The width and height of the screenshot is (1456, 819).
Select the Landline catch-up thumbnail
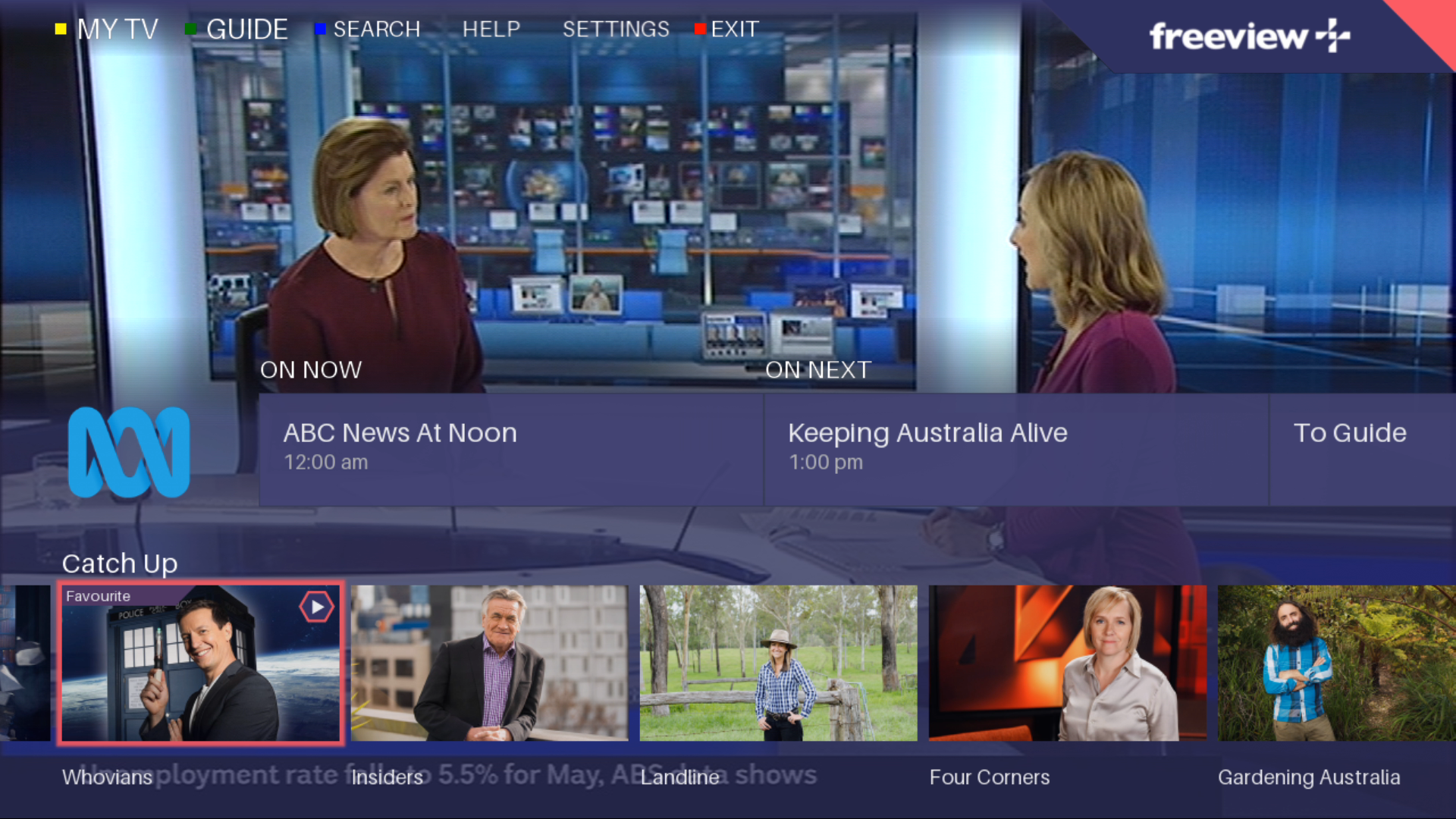[778, 663]
